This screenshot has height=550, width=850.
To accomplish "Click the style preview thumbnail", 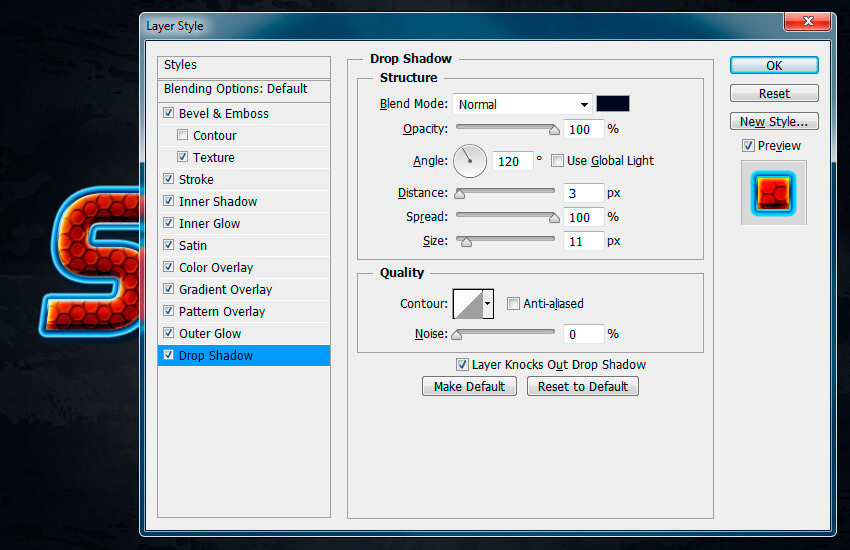I will (773, 192).
